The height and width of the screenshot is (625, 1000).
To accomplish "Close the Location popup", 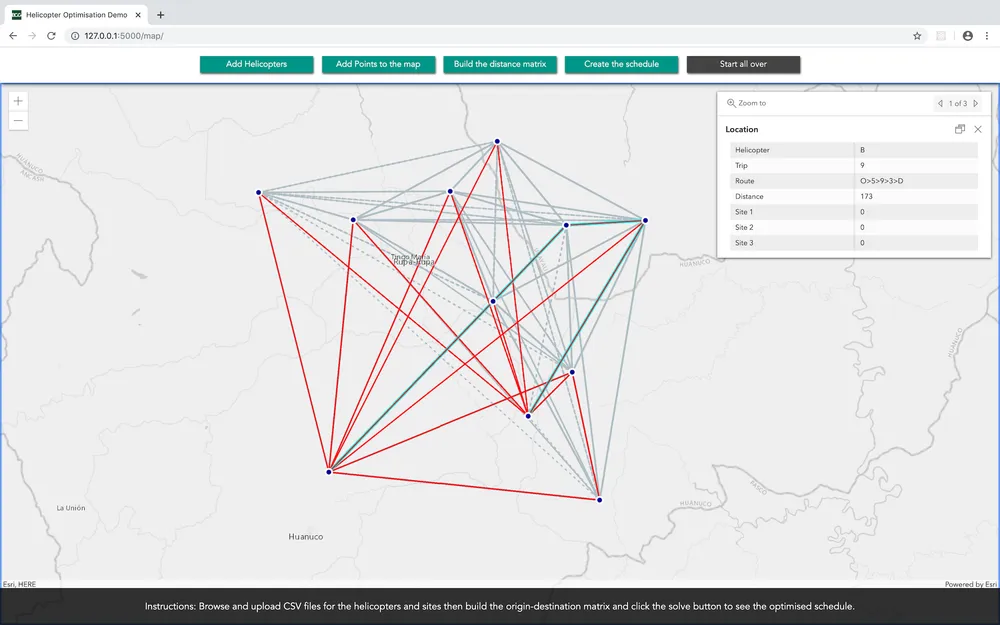I will coord(978,129).
